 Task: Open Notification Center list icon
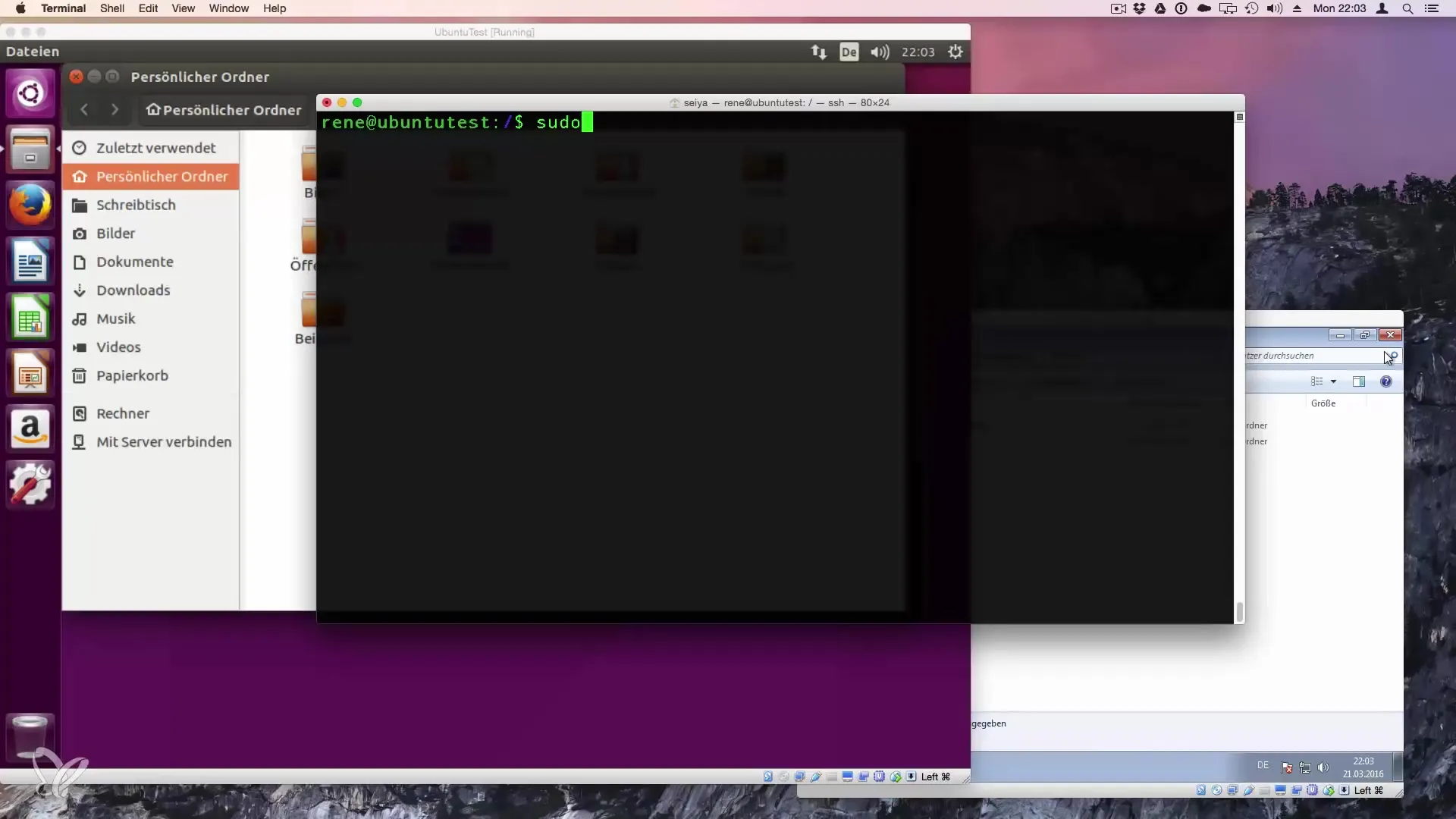1432,8
